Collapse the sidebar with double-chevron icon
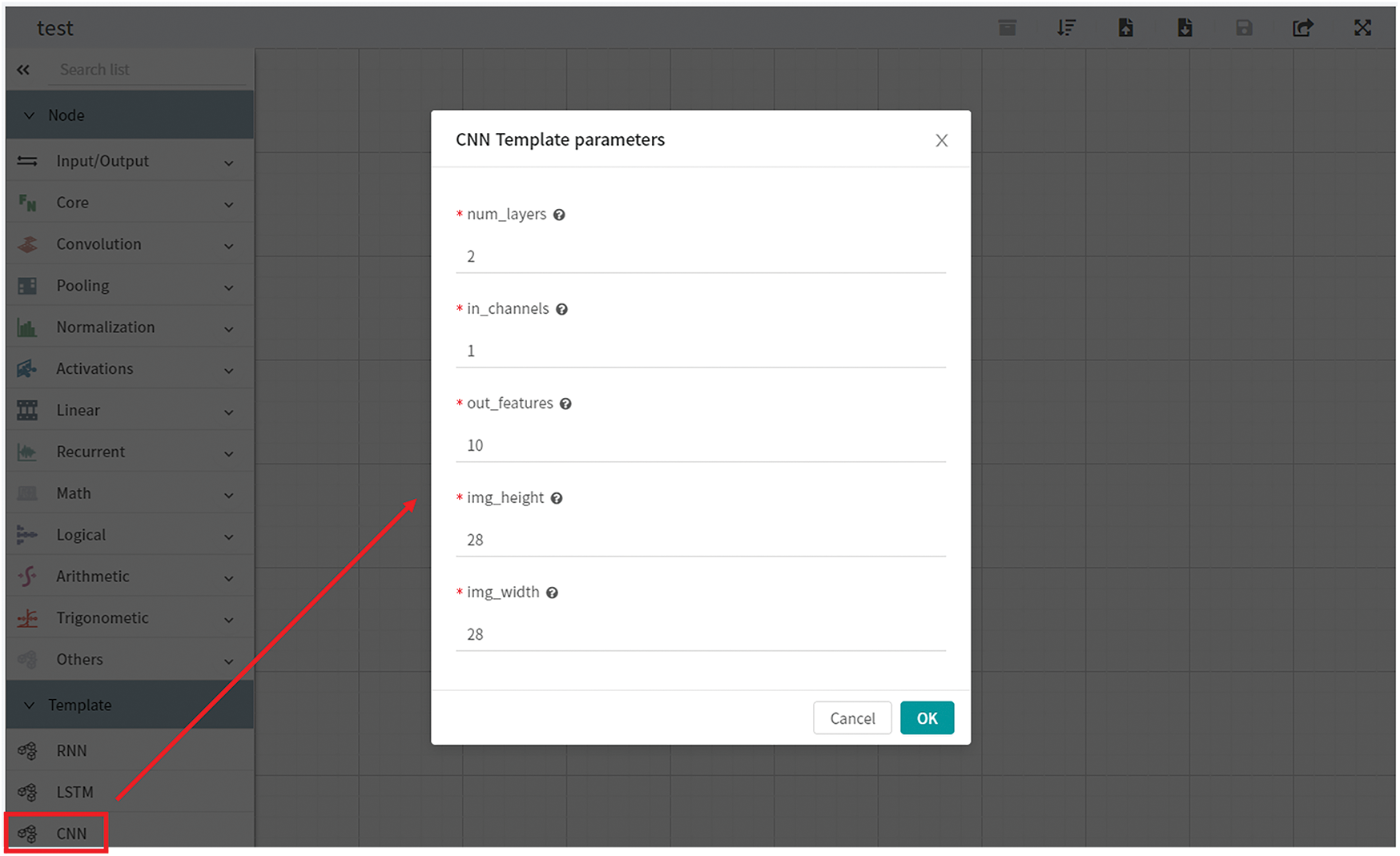 pos(23,70)
